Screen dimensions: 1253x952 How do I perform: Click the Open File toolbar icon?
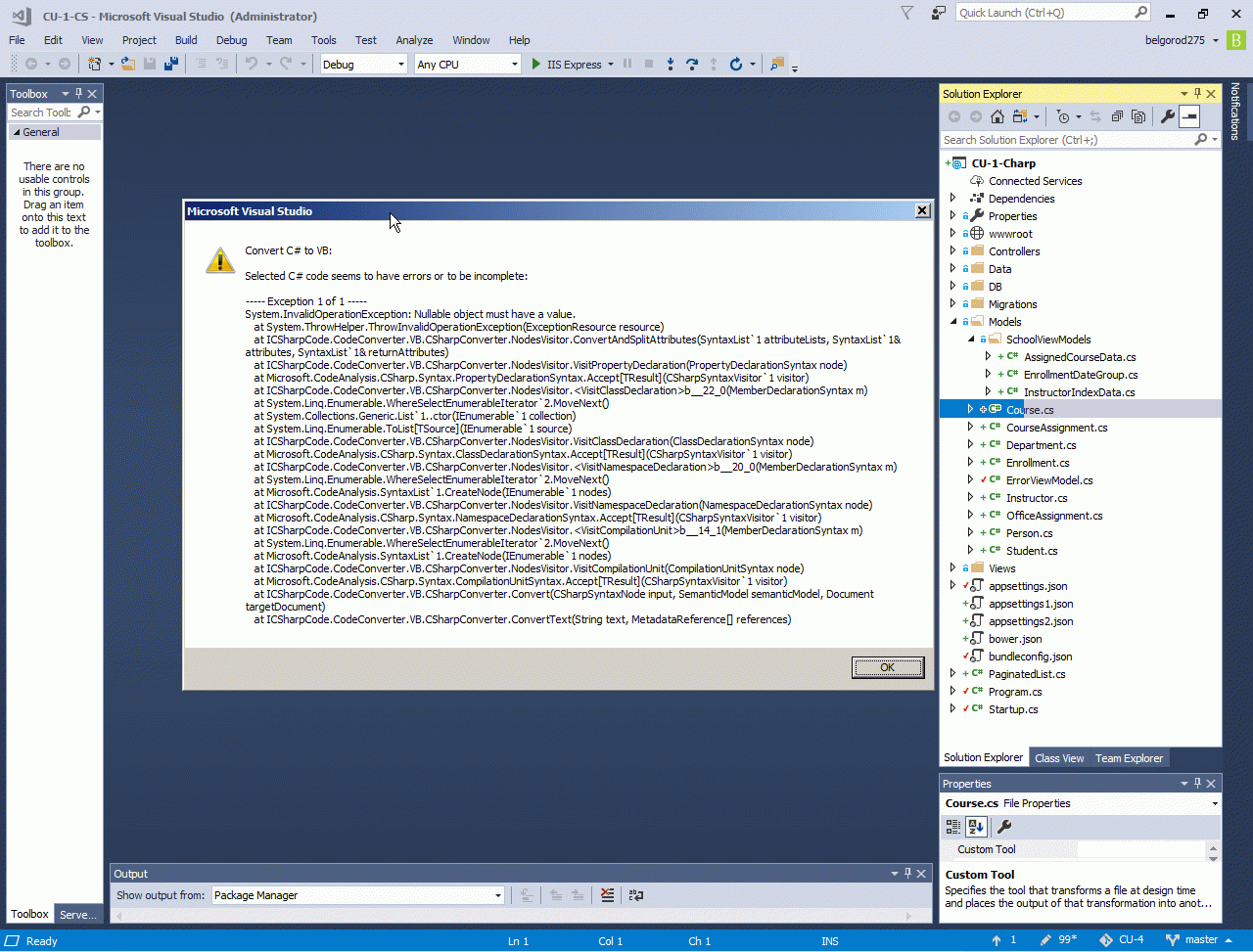pyautogui.click(x=128, y=64)
